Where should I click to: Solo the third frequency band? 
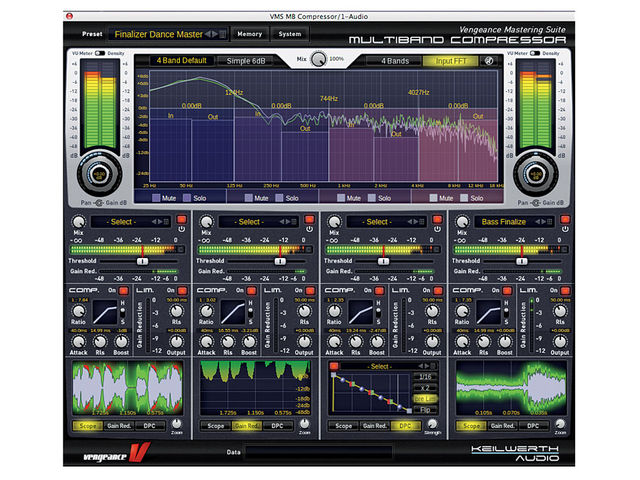[x=372, y=198]
